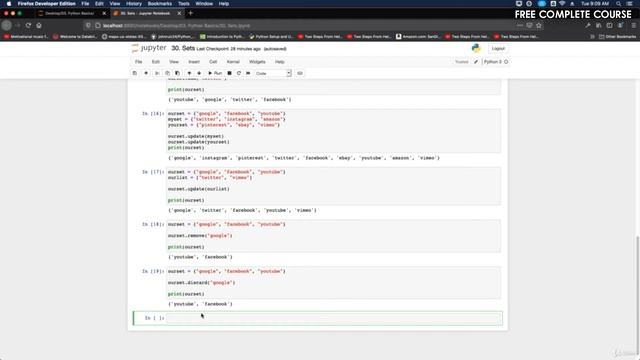Screen dimensions: 640x360
Task: Toggle the Firefox sidebar icon
Action: pos(609,25)
